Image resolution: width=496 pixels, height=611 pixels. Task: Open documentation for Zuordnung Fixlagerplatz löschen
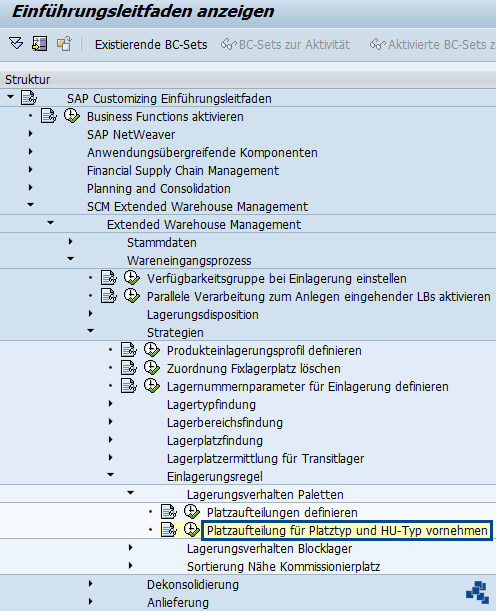tap(129, 368)
